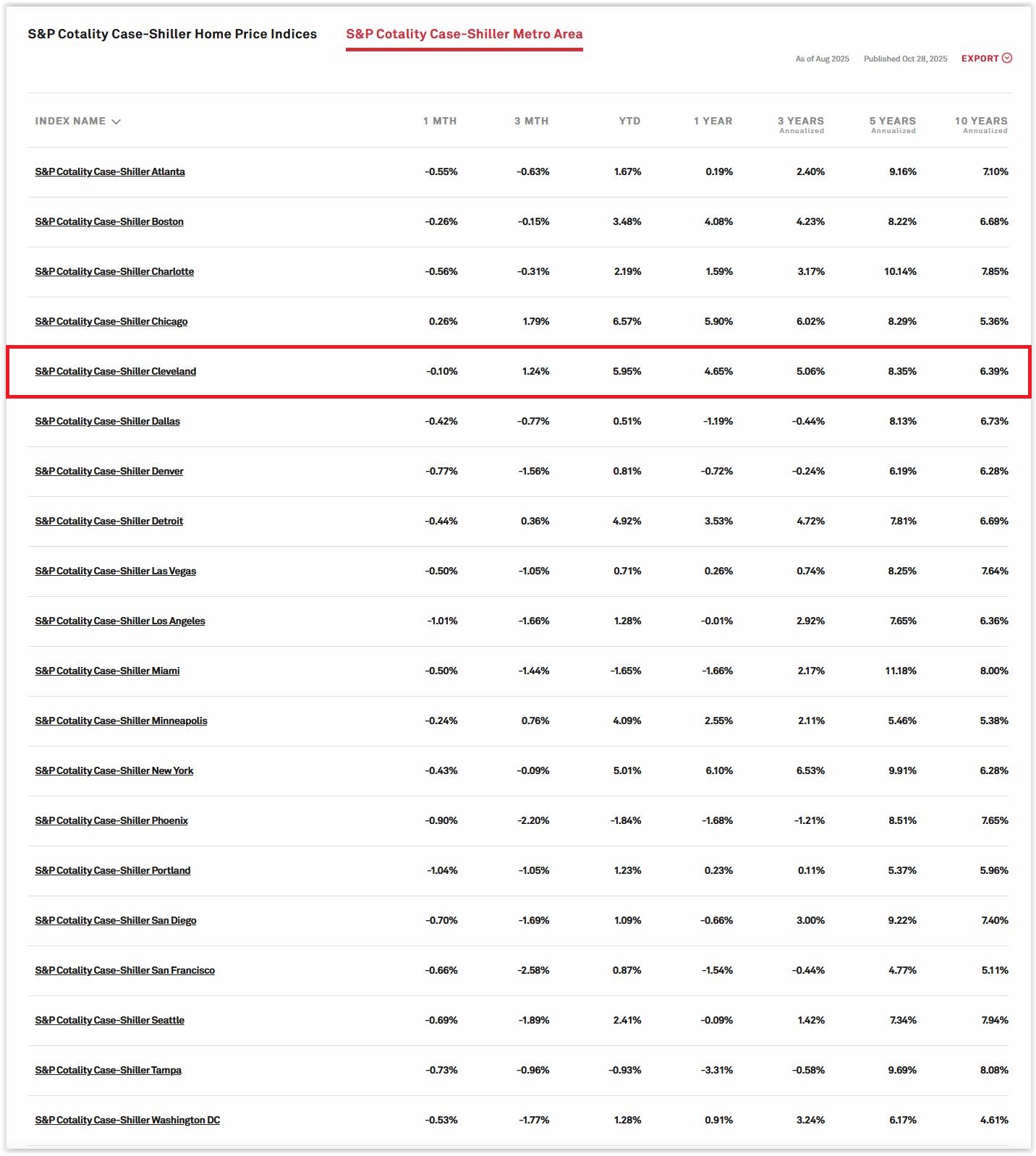Image resolution: width=1036 pixels, height=1156 pixels.
Task: Open the Case-Shiller Washington DC link
Action: 127,1120
